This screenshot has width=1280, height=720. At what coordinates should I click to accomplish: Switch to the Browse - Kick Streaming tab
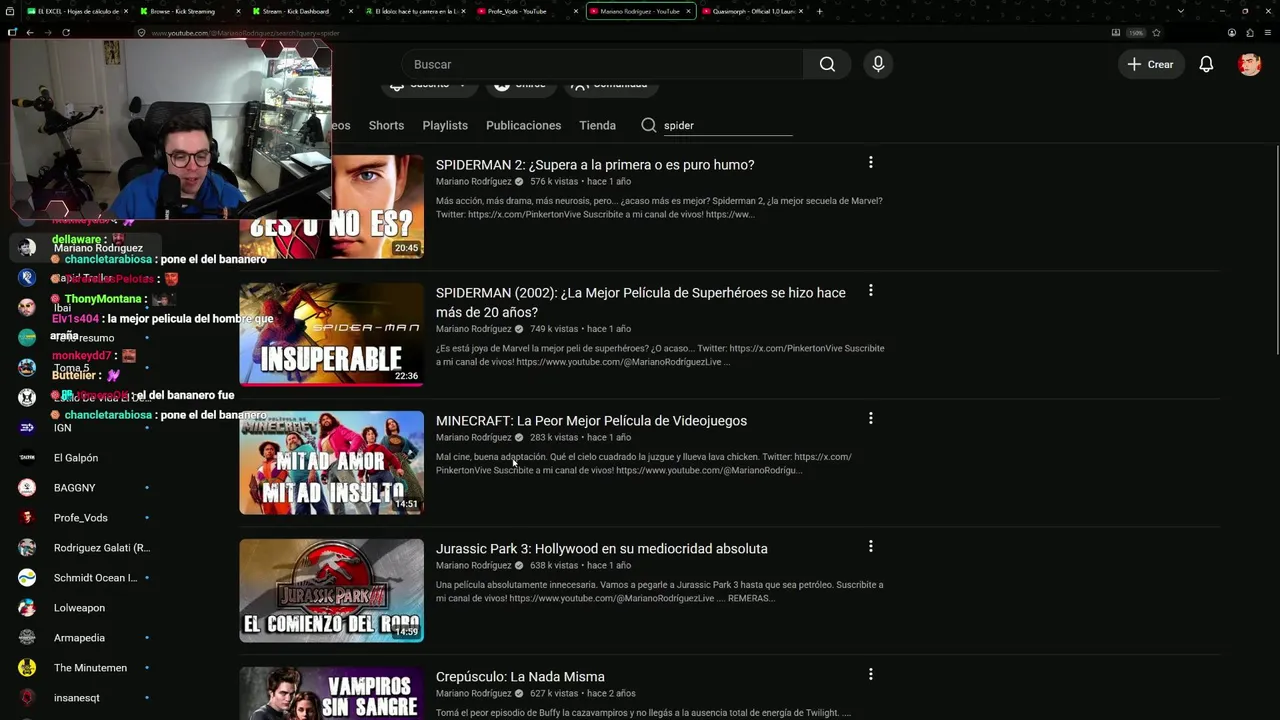click(x=190, y=11)
